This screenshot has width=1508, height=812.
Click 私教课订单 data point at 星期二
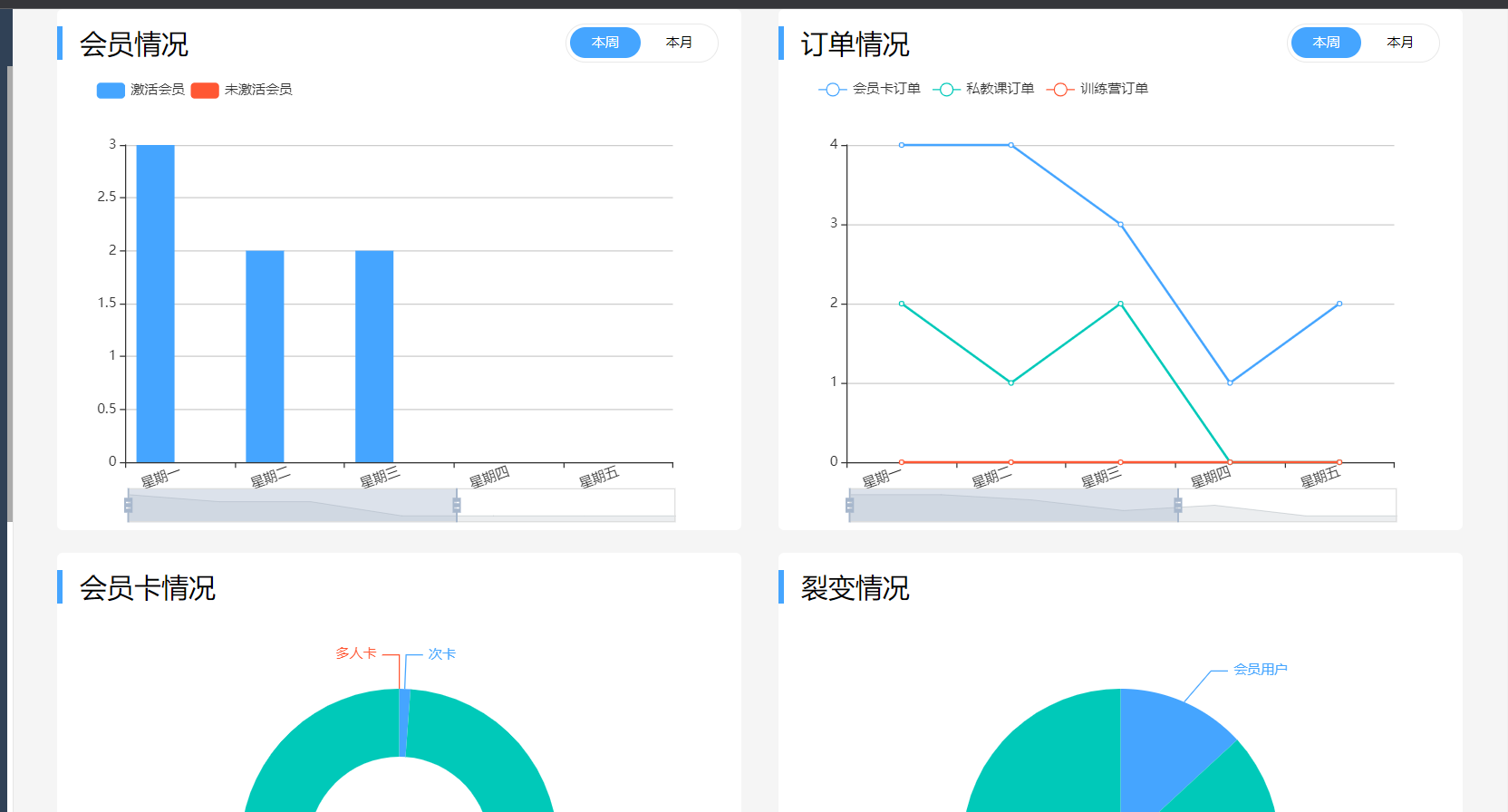1011,383
